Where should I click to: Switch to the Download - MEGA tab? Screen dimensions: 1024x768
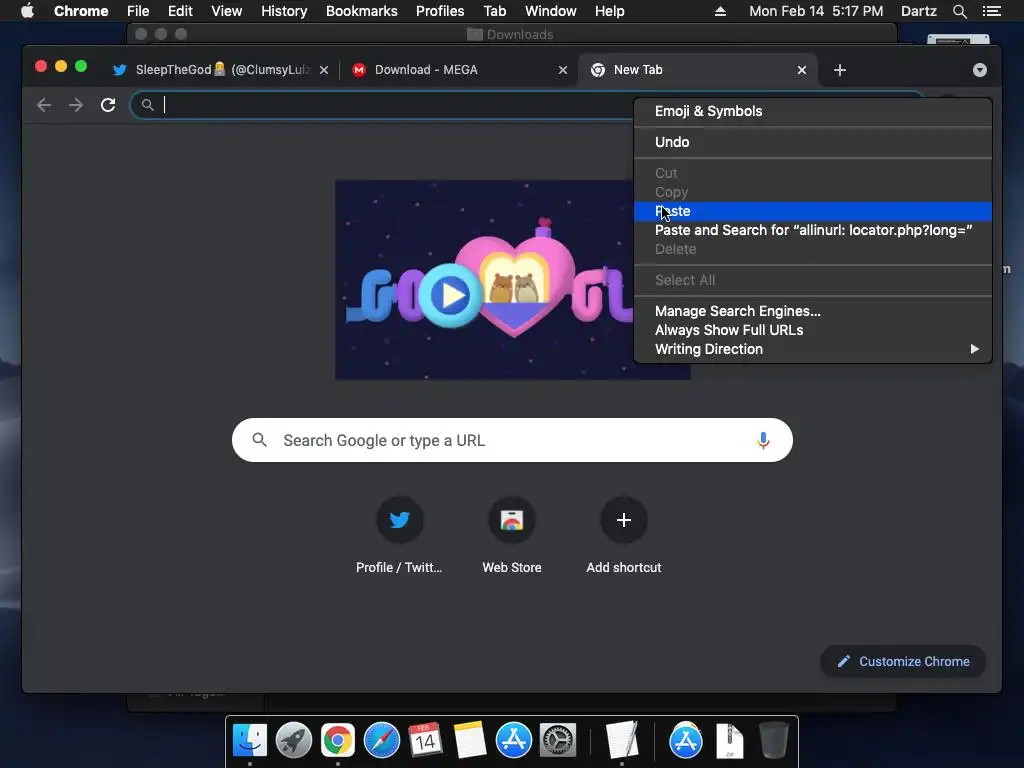[459, 70]
